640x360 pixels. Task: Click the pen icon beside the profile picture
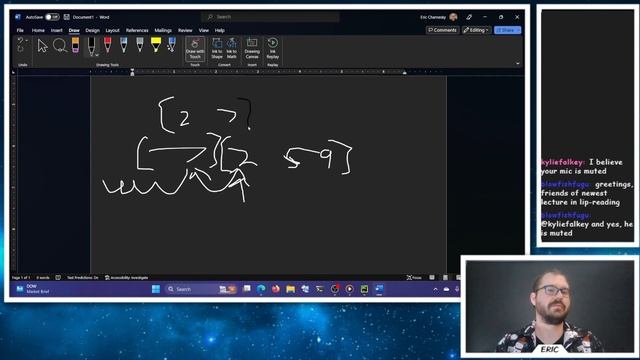(469, 17)
